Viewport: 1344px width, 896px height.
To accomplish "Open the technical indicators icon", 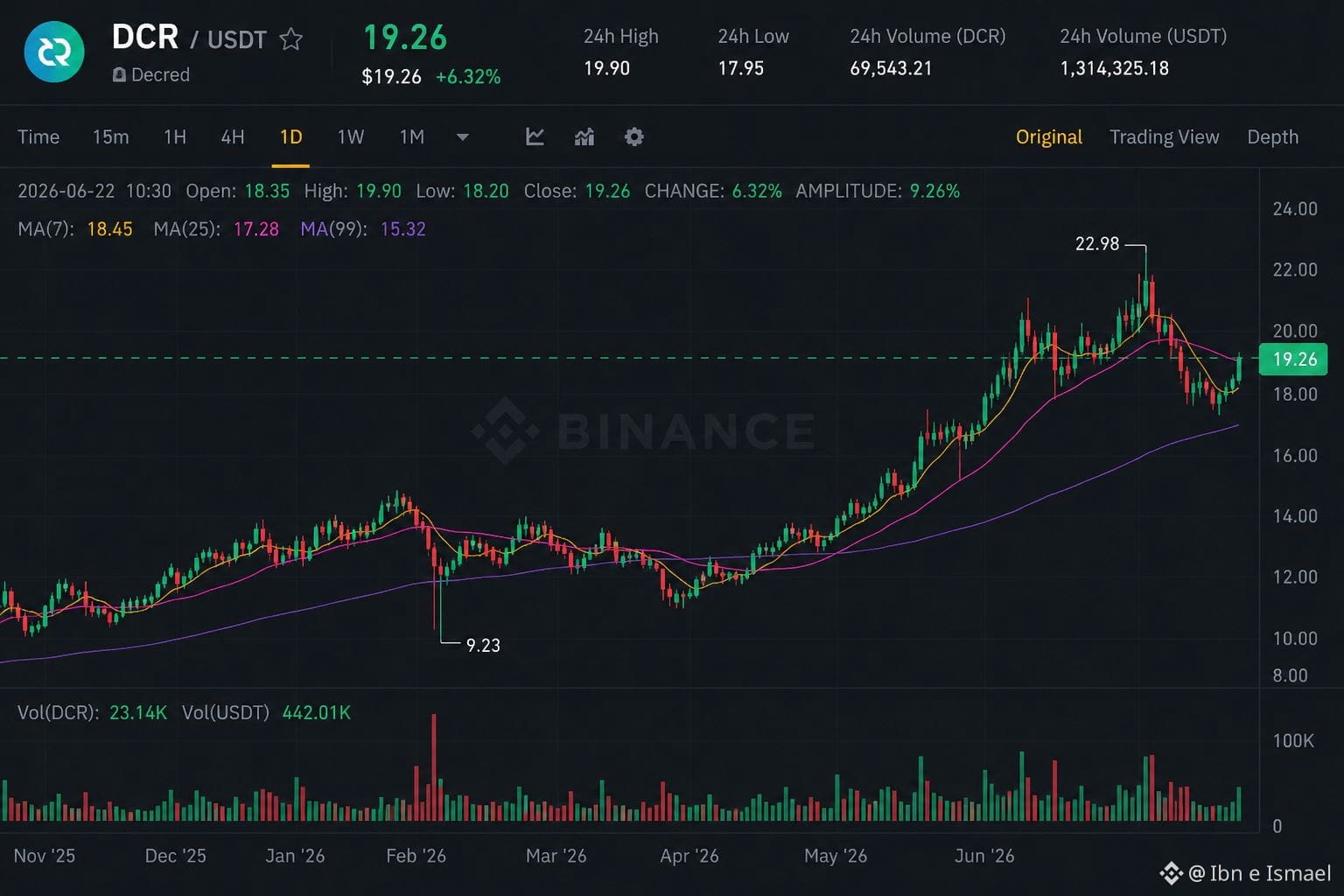I will pos(584,136).
